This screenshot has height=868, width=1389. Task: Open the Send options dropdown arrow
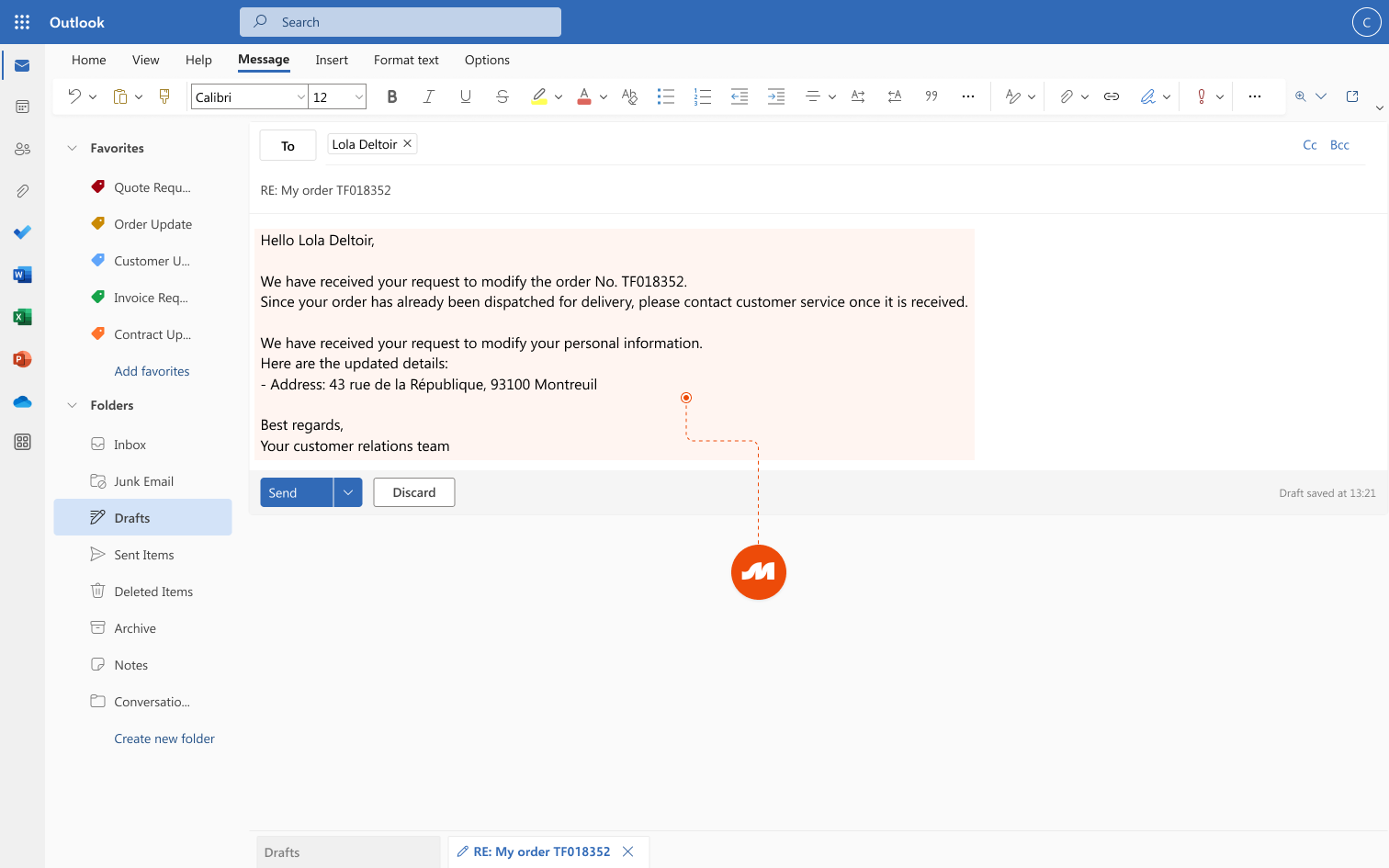click(x=348, y=492)
